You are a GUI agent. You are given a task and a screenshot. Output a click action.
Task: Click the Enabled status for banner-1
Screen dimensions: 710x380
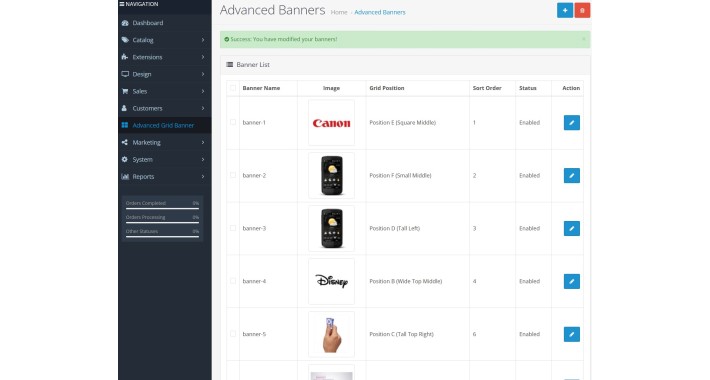pyautogui.click(x=529, y=122)
